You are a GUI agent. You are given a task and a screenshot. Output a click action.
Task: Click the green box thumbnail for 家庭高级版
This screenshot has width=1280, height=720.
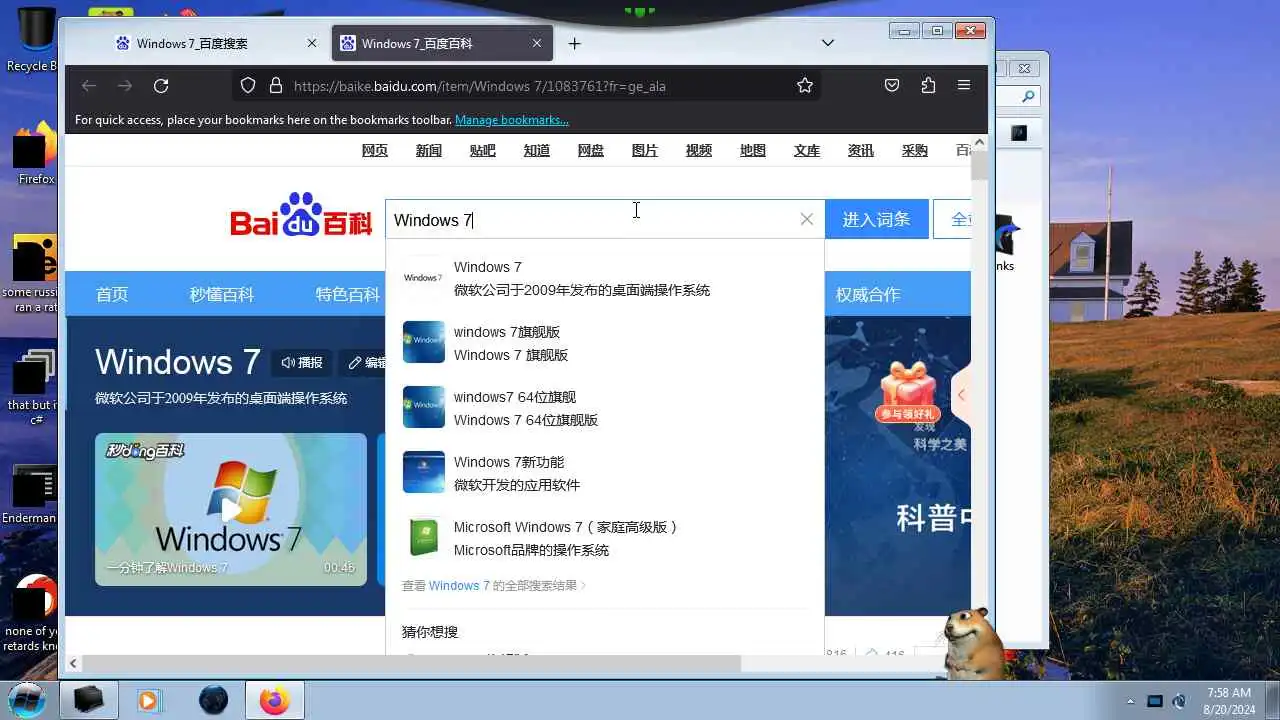(x=424, y=537)
